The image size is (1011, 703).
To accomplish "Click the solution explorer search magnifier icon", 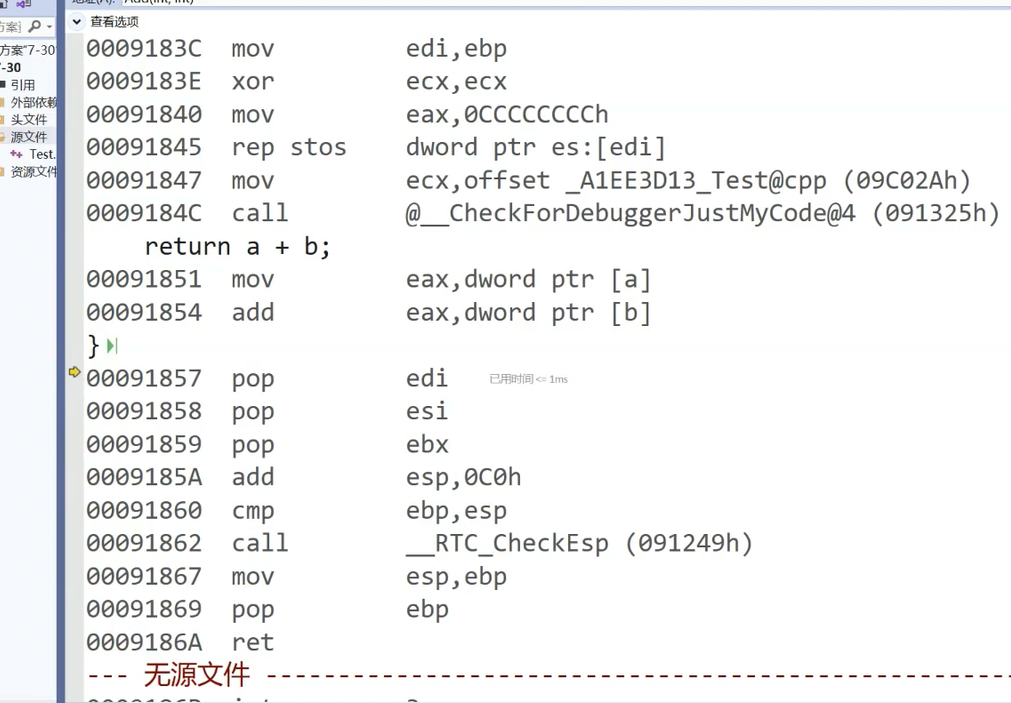I will [35, 26].
